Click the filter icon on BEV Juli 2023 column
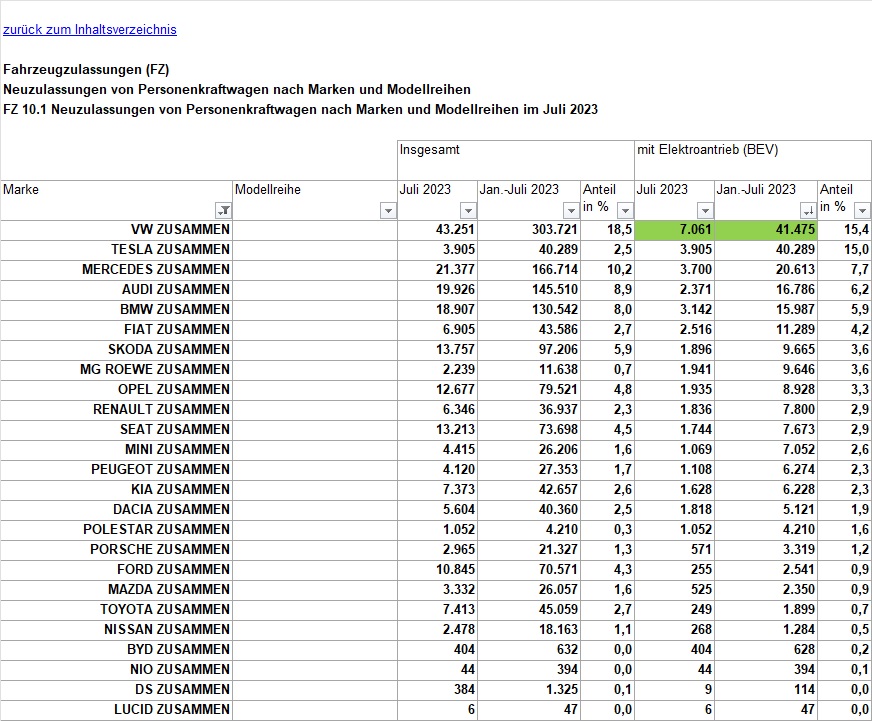872x721 pixels. pos(705,210)
